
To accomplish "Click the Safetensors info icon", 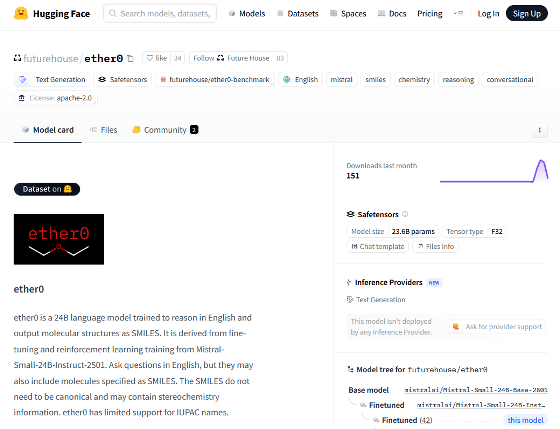I will pos(405,214).
